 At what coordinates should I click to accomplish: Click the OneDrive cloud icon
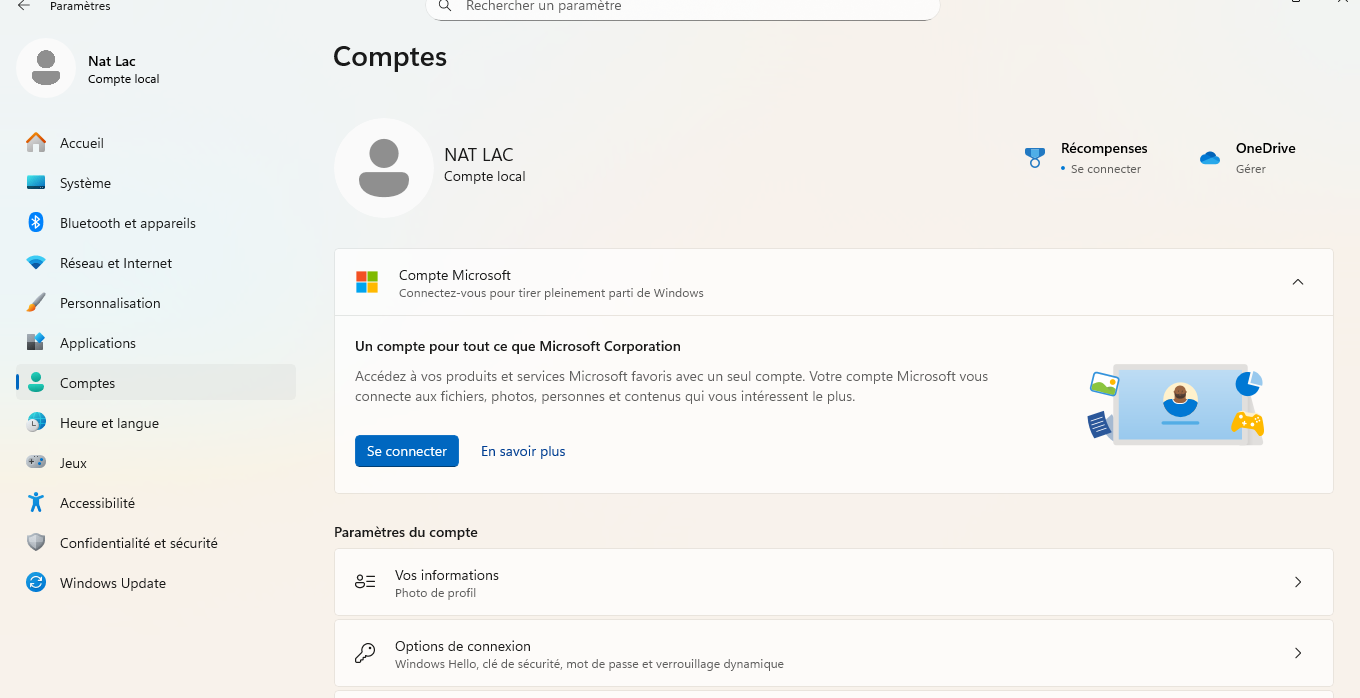point(1210,158)
